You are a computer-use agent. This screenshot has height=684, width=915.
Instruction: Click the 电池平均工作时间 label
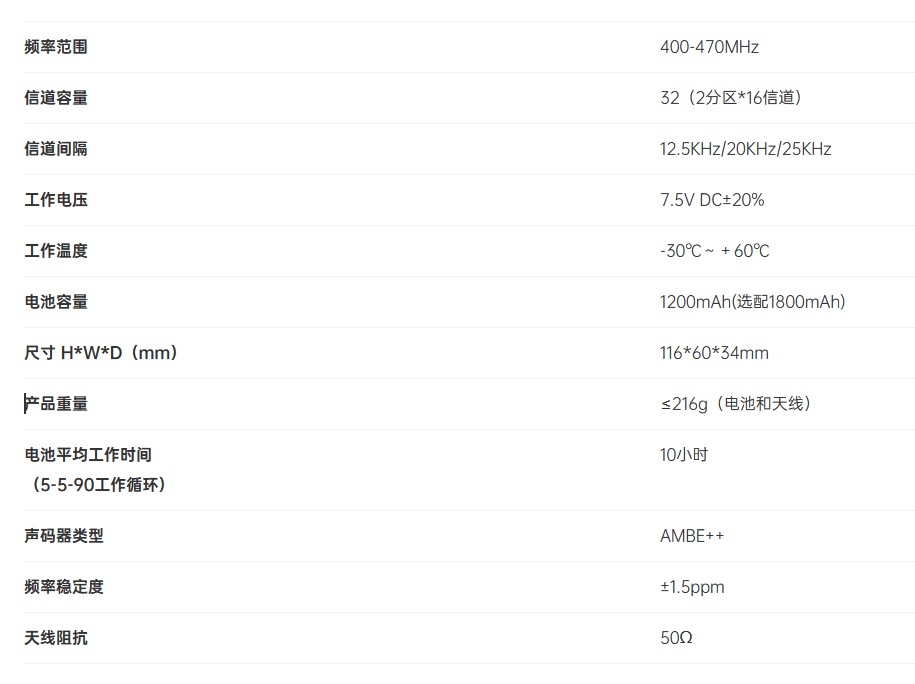coord(88,455)
